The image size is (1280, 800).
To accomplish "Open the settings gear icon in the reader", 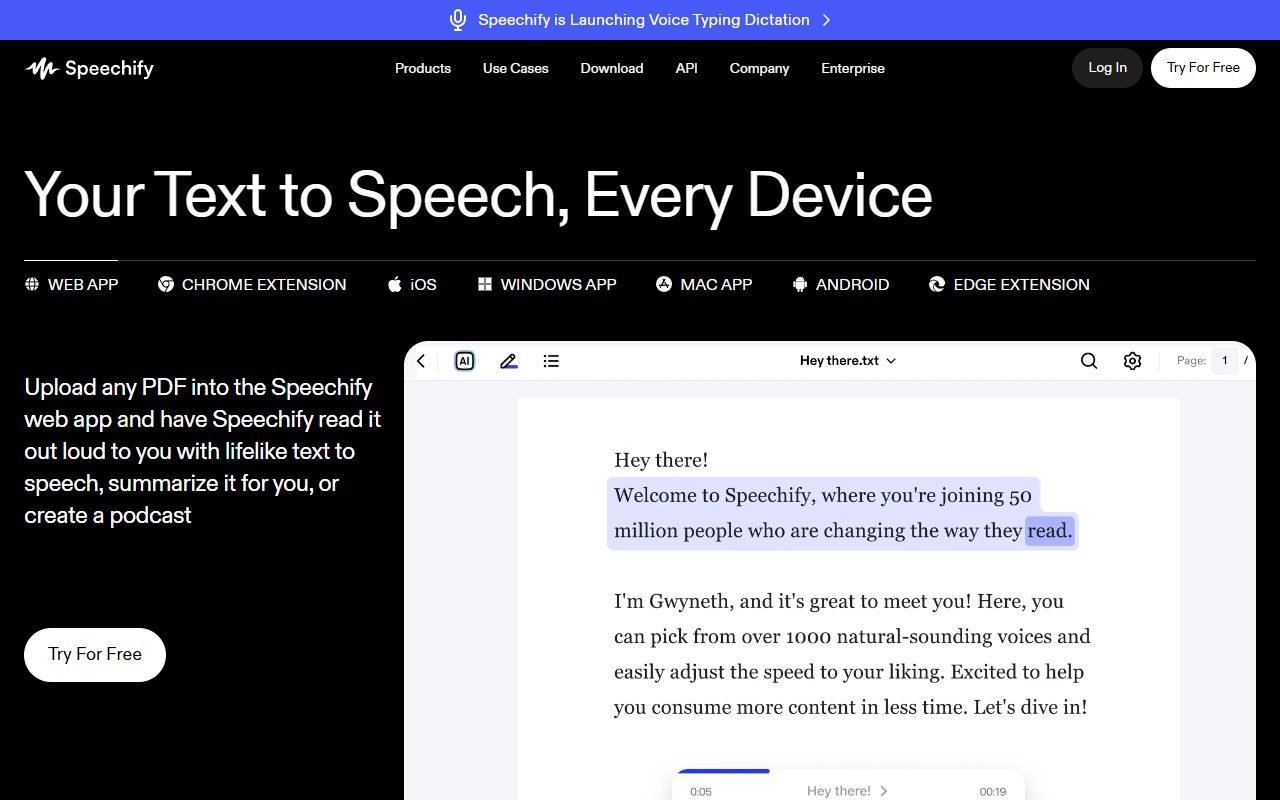I will 1132,361.
